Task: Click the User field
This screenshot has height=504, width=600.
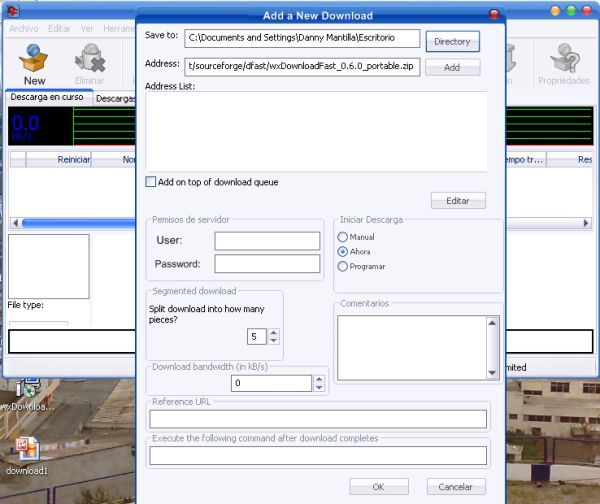Action: click(267, 241)
